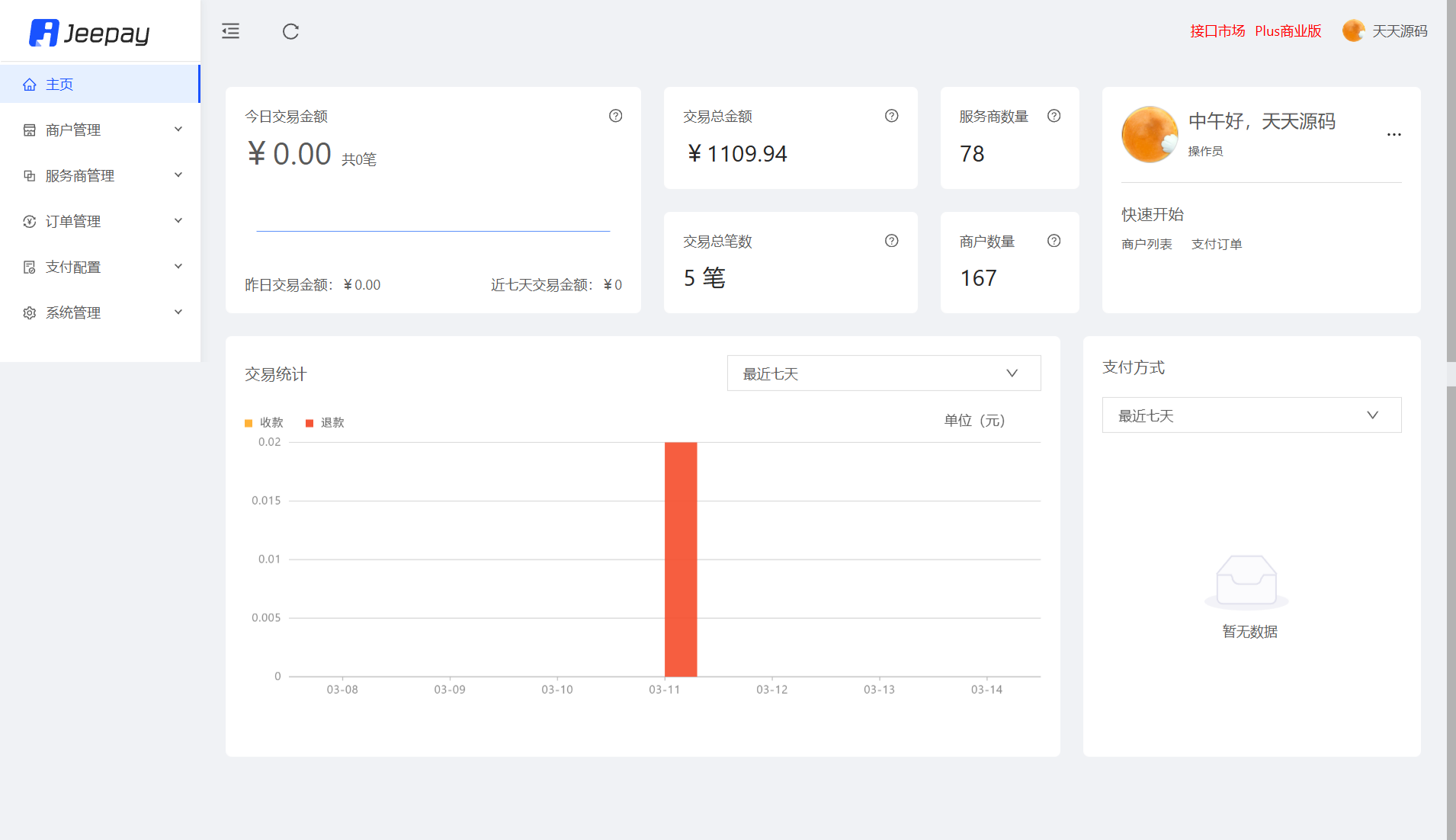Open 接口市场 from top navigation
Image resolution: width=1456 pixels, height=840 pixels.
pos(1217,30)
